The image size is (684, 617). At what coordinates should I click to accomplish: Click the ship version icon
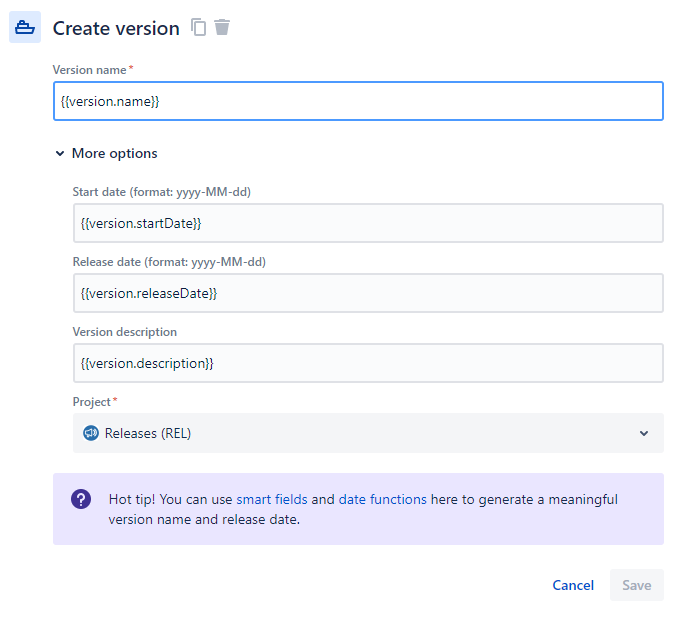(25, 28)
